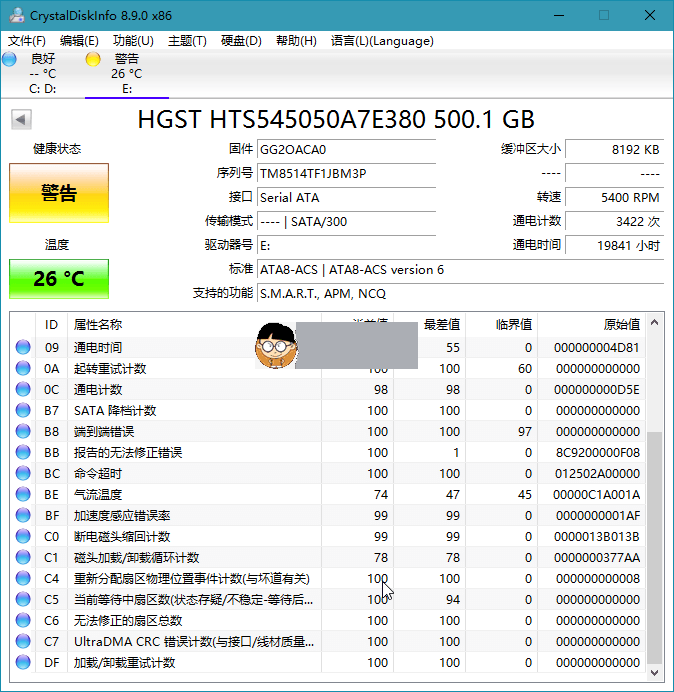Click the 临界值 column header
Viewport: 674px width, 692px height.
(x=501, y=325)
